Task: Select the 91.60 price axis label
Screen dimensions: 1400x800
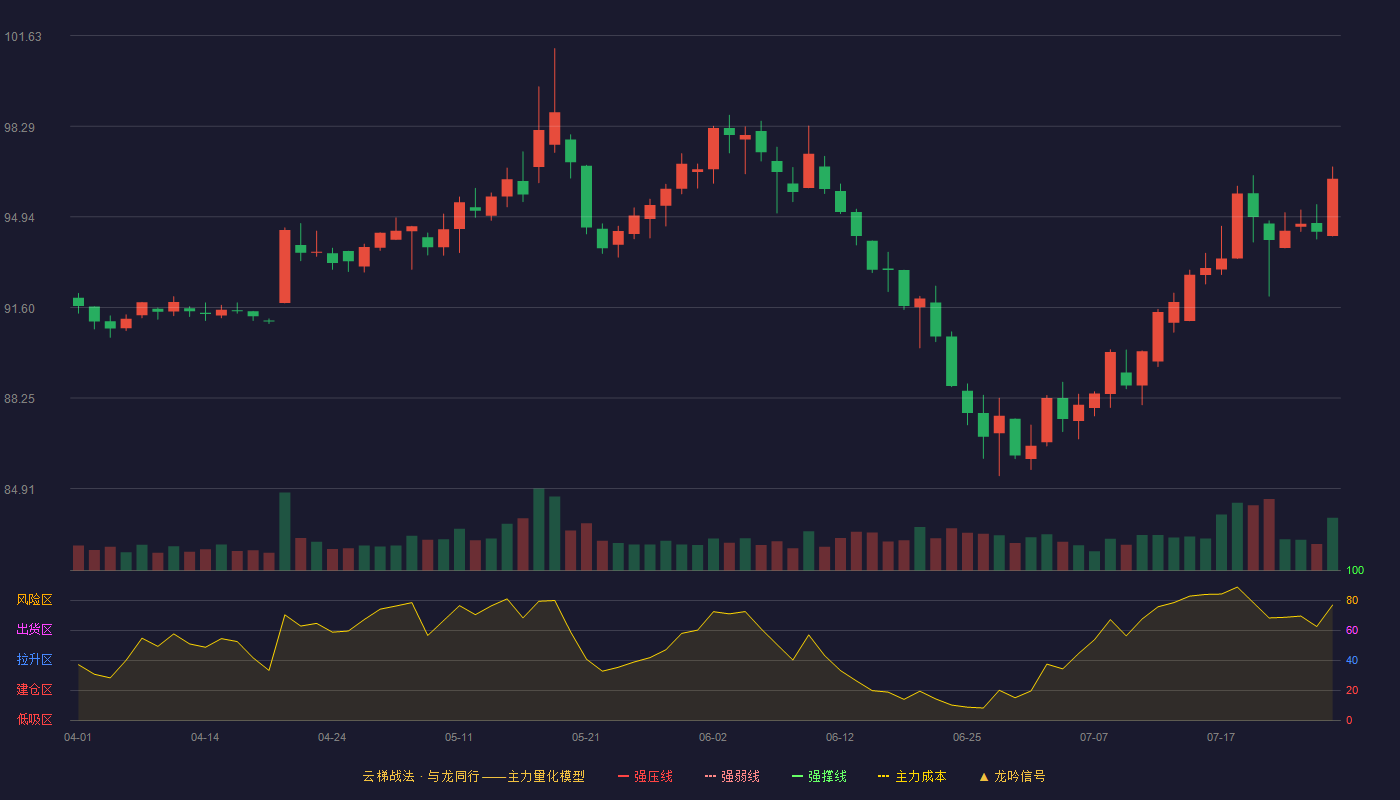Action: coord(20,309)
